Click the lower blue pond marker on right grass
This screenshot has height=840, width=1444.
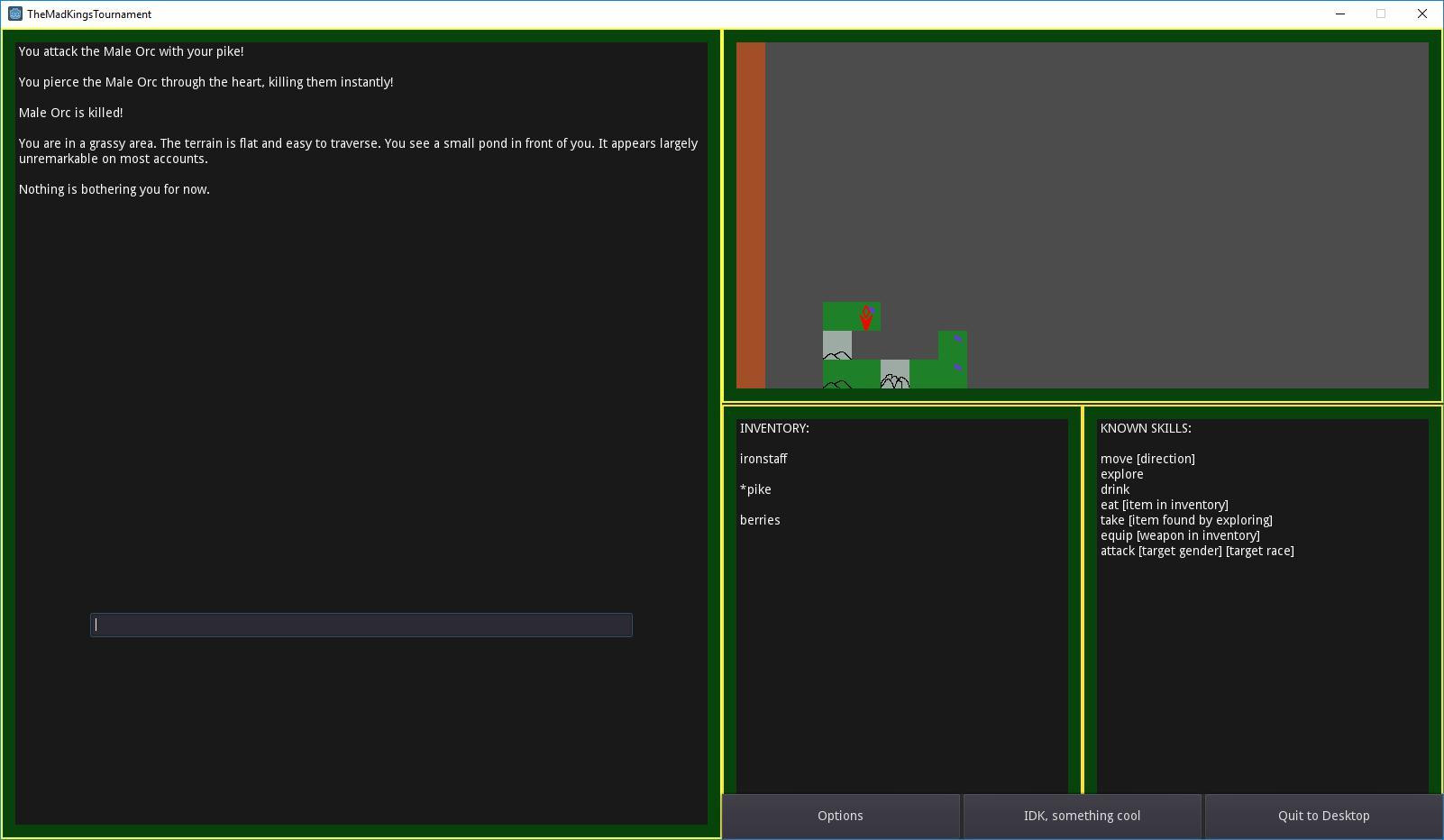pyautogui.click(x=957, y=367)
